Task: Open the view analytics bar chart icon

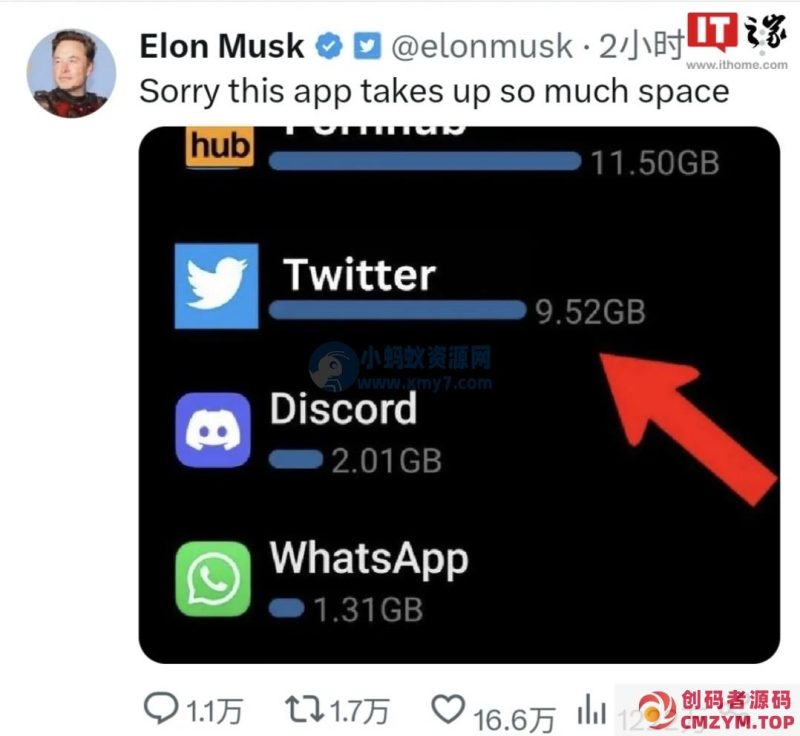Action: 592,709
